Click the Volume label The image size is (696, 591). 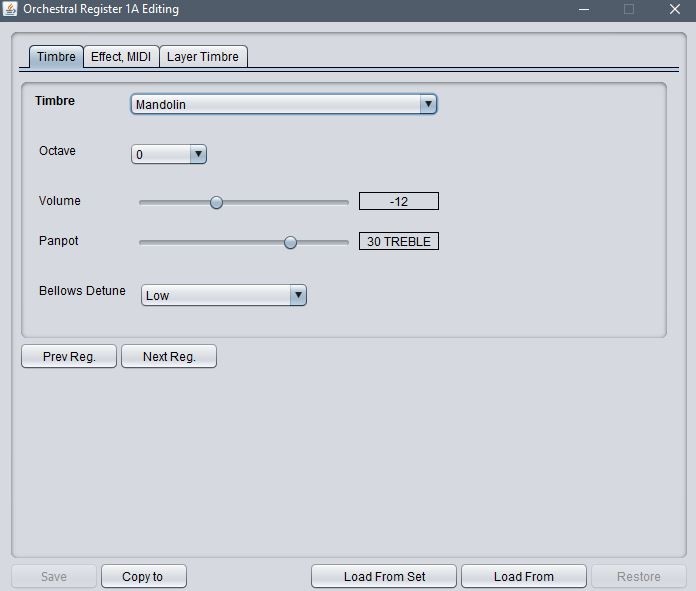[59, 201]
